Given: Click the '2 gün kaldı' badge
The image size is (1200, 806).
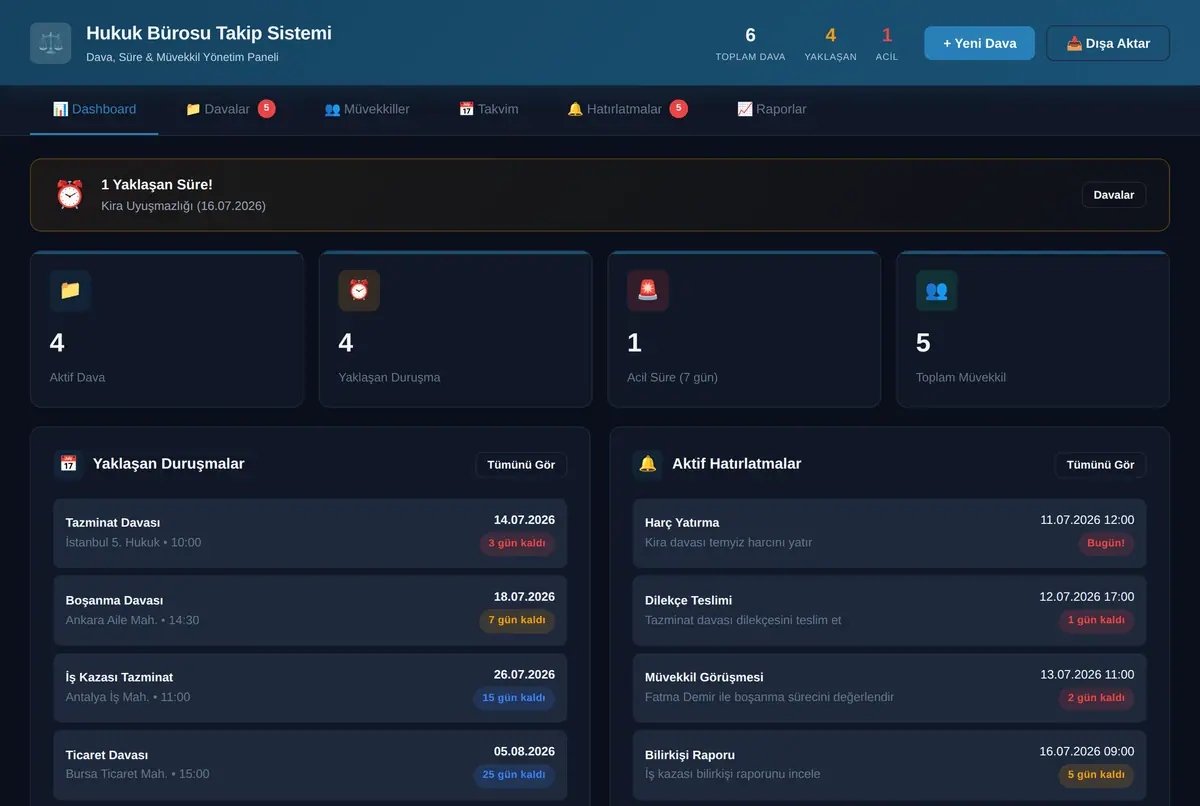Looking at the screenshot, I should pyautogui.click(x=1097, y=698).
